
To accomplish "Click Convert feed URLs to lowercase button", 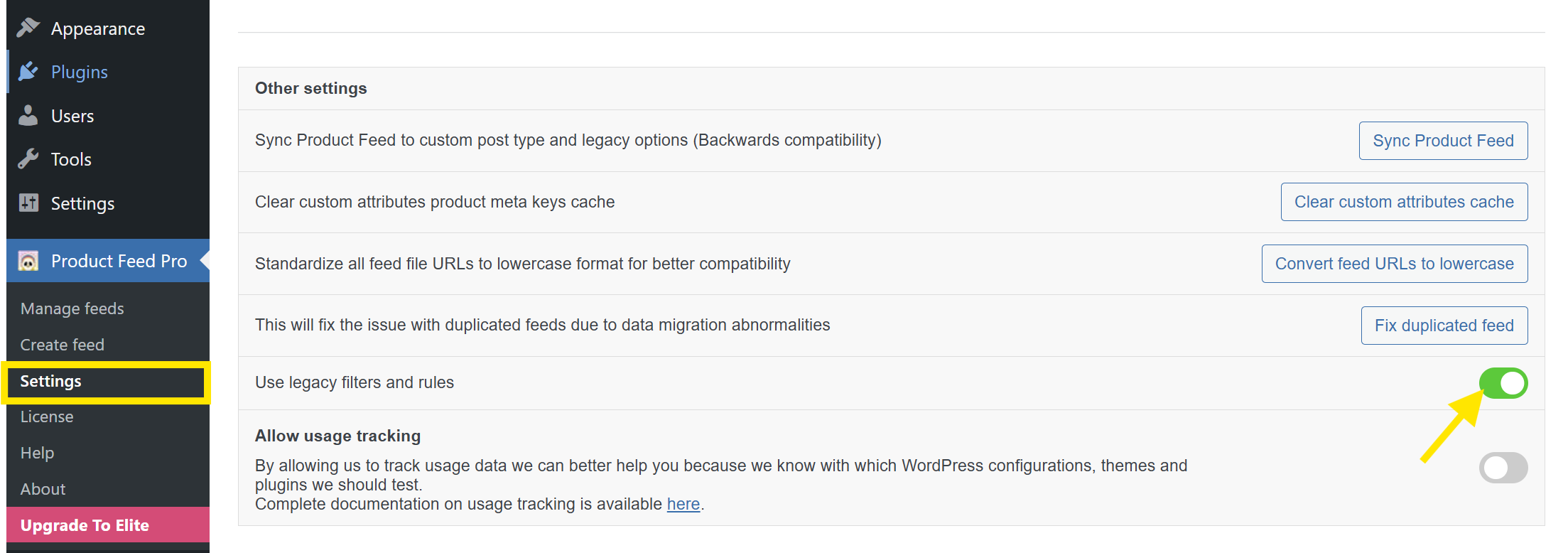I will tap(1395, 264).
